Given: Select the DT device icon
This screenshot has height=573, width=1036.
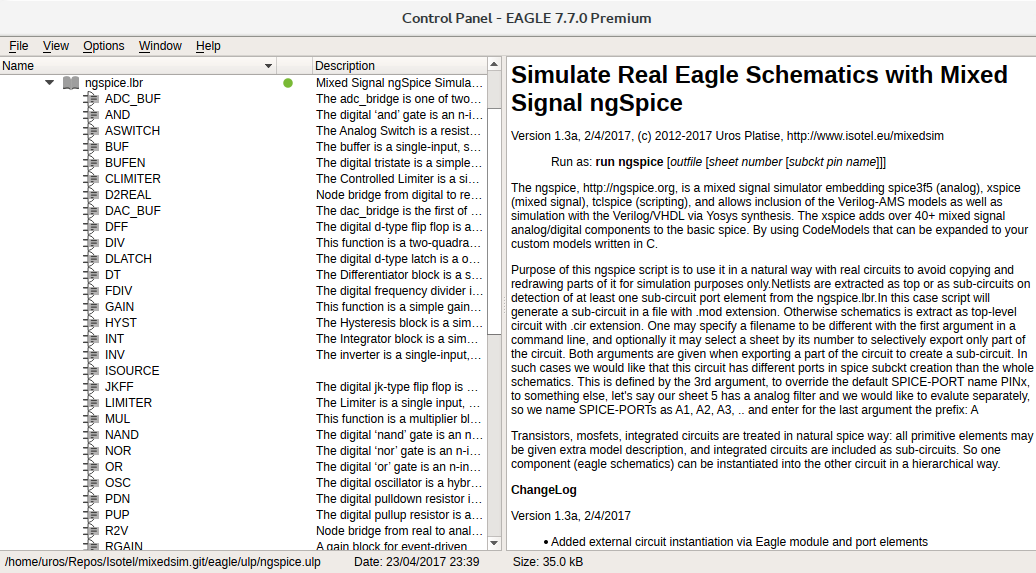Looking at the screenshot, I should click(x=91, y=275).
